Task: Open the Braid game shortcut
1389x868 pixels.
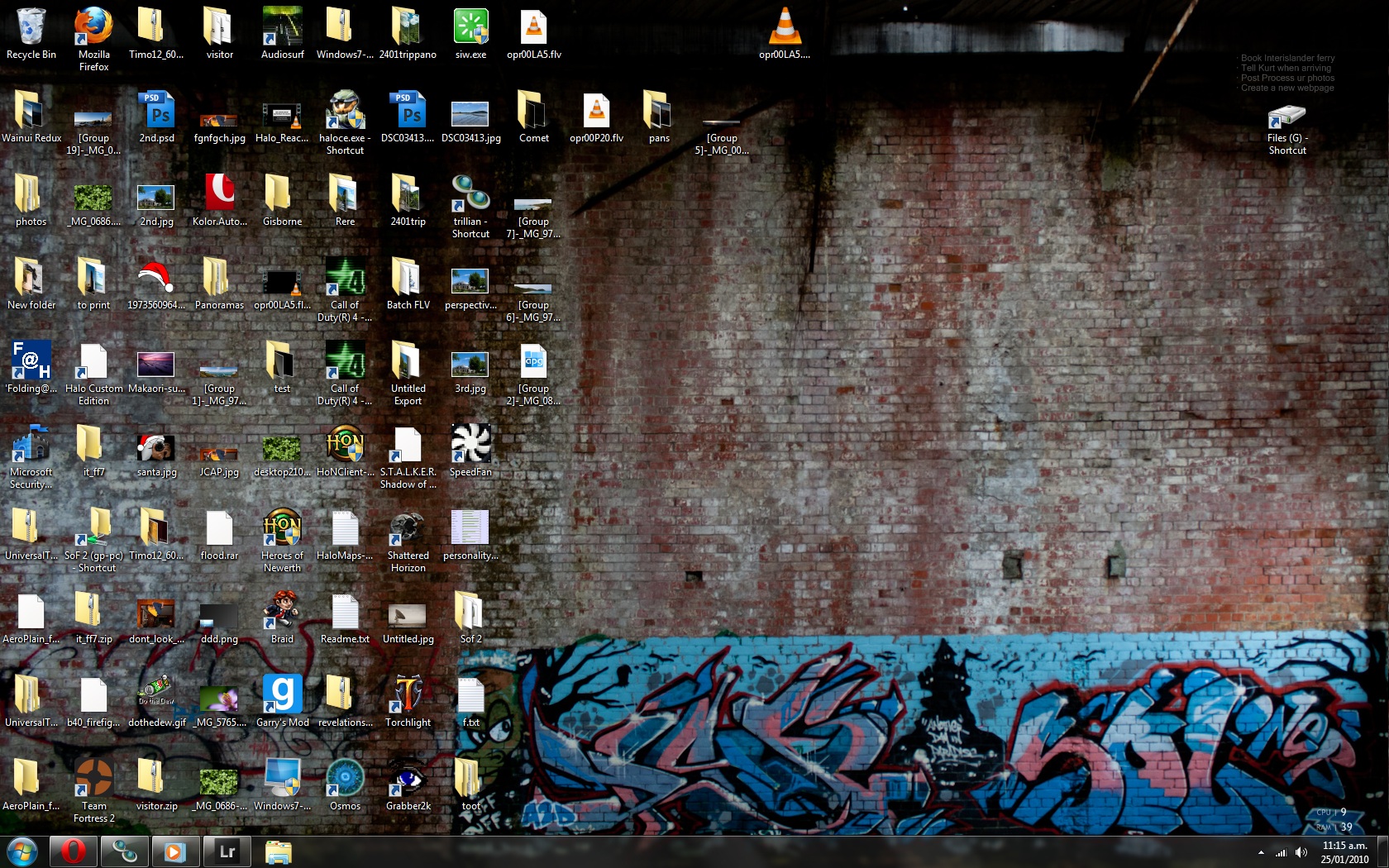Action: (x=282, y=612)
